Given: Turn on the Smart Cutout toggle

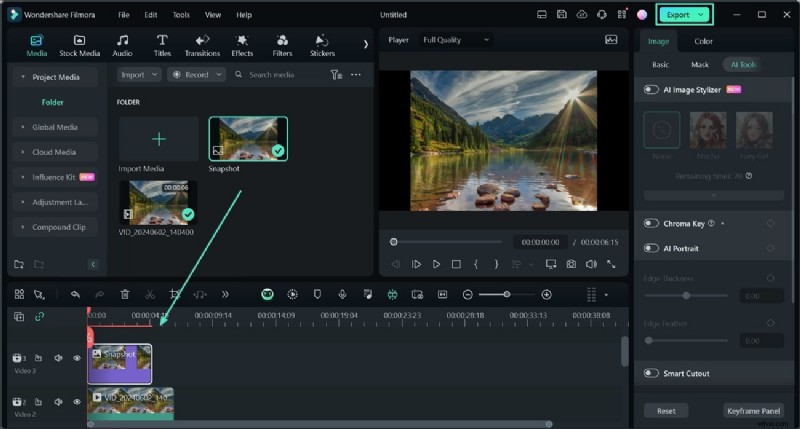Looking at the screenshot, I should 651,373.
